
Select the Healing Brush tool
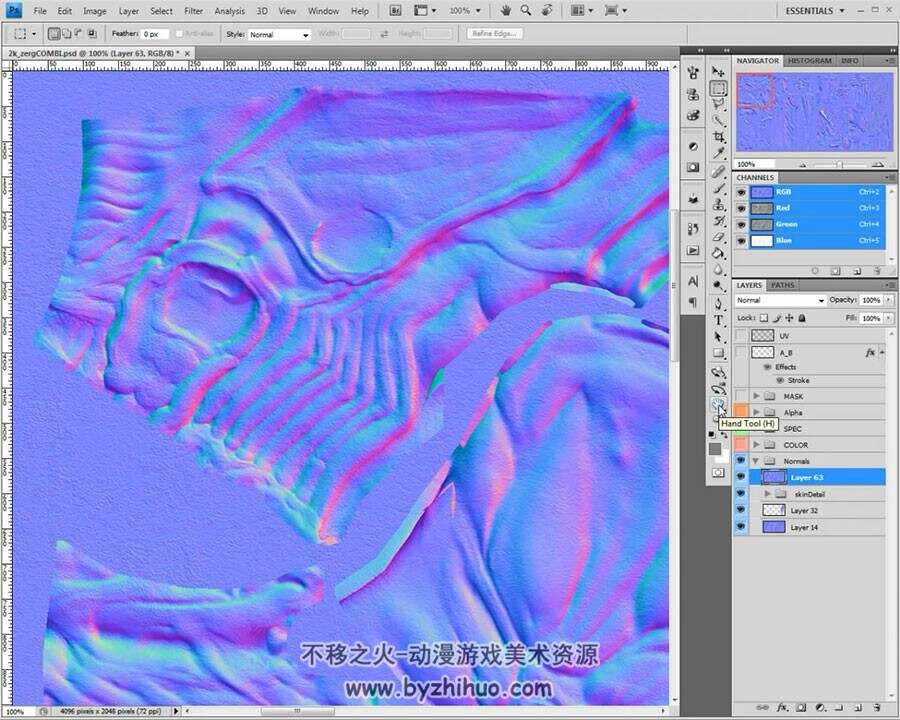pos(718,172)
